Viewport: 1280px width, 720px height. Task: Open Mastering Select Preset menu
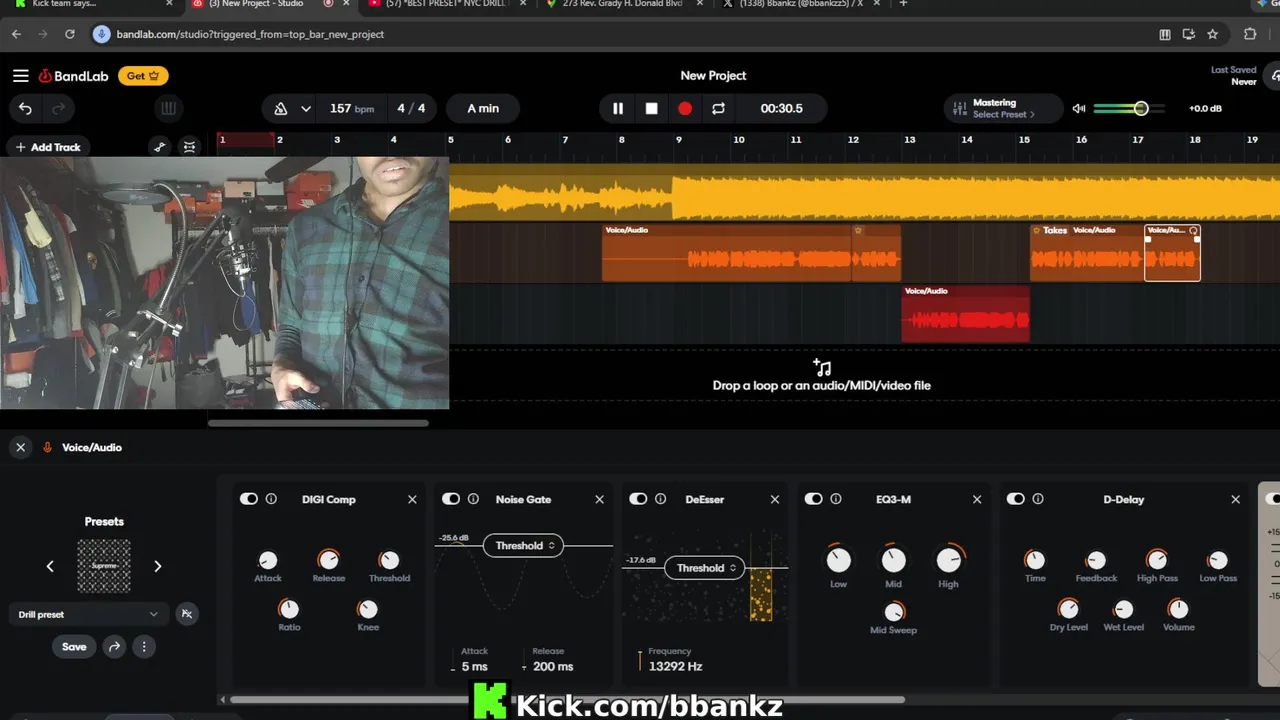[x=1003, y=108]
